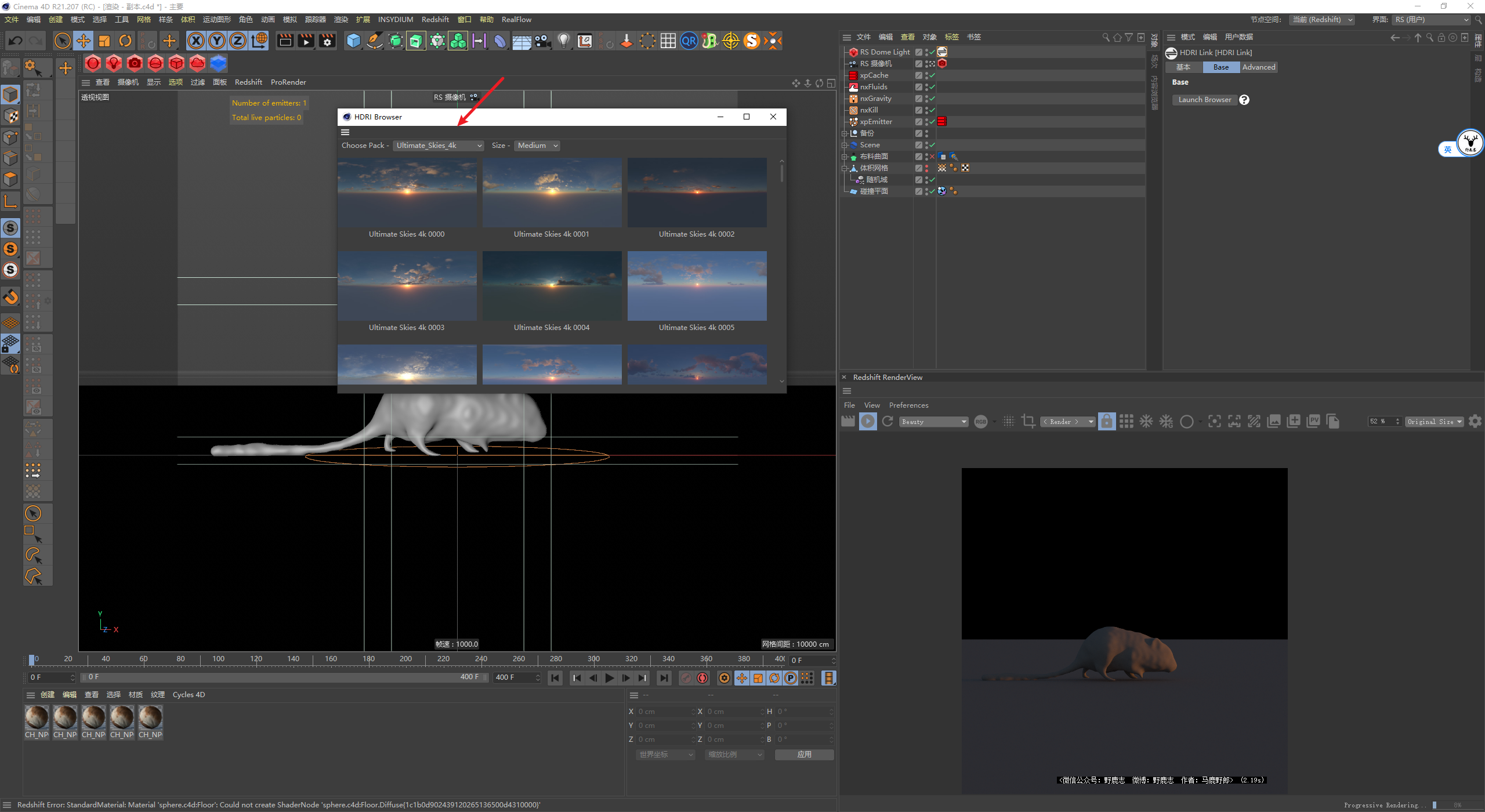The image size is (1485, 812).
Task: Click the Light bulb object icon
Action: click(563, 41)
